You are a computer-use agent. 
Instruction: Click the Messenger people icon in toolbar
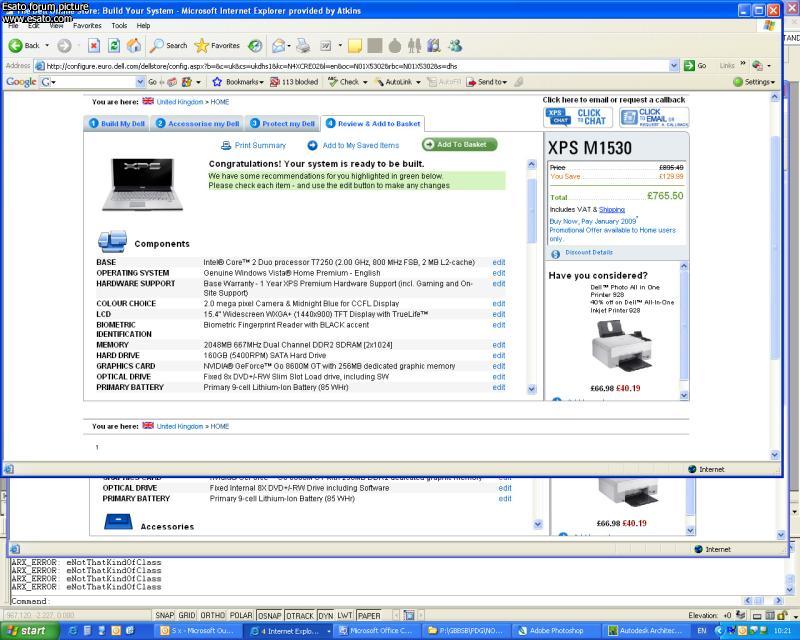[455, 46]
